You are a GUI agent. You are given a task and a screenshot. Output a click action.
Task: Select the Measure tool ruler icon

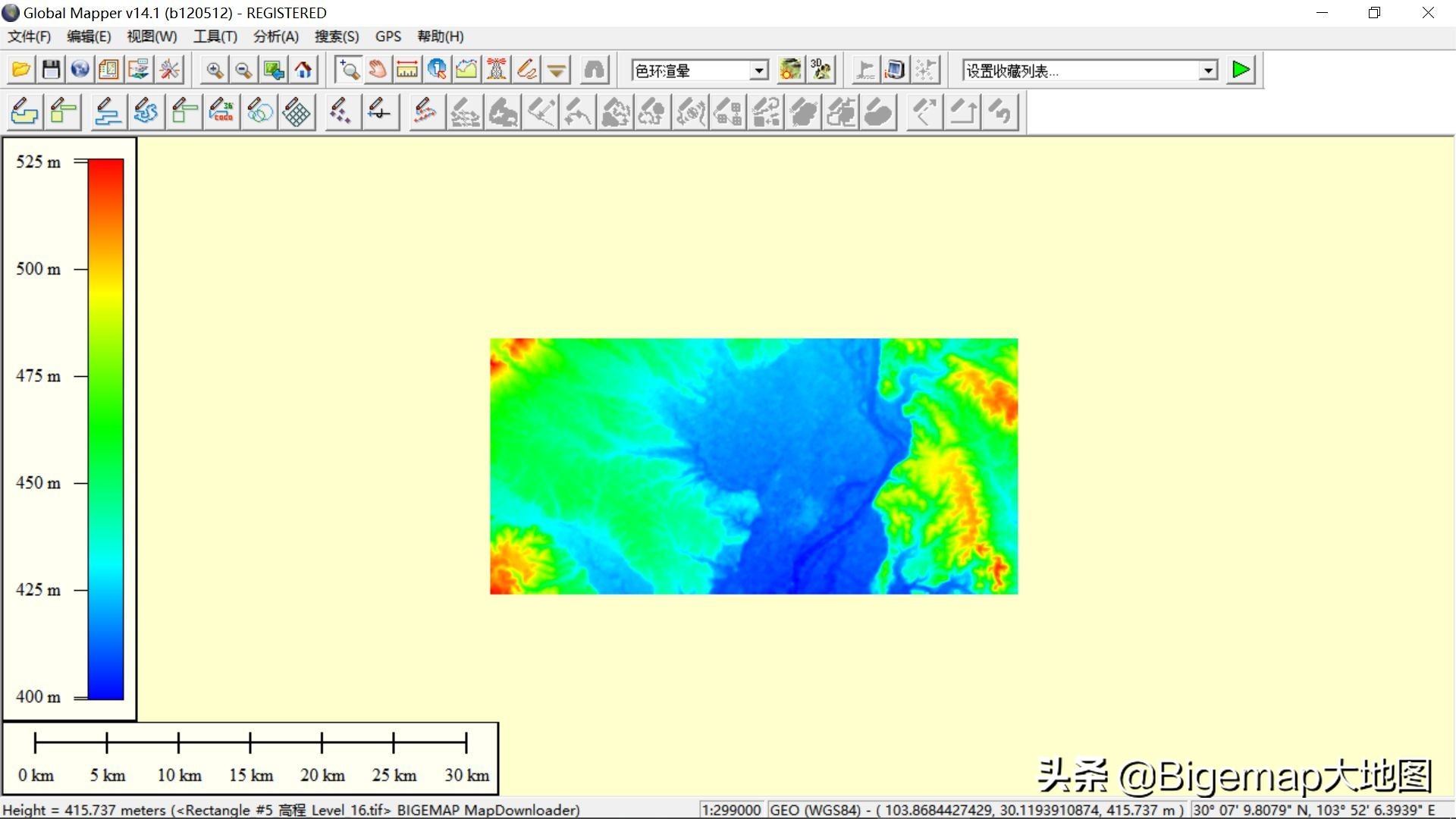407,71
